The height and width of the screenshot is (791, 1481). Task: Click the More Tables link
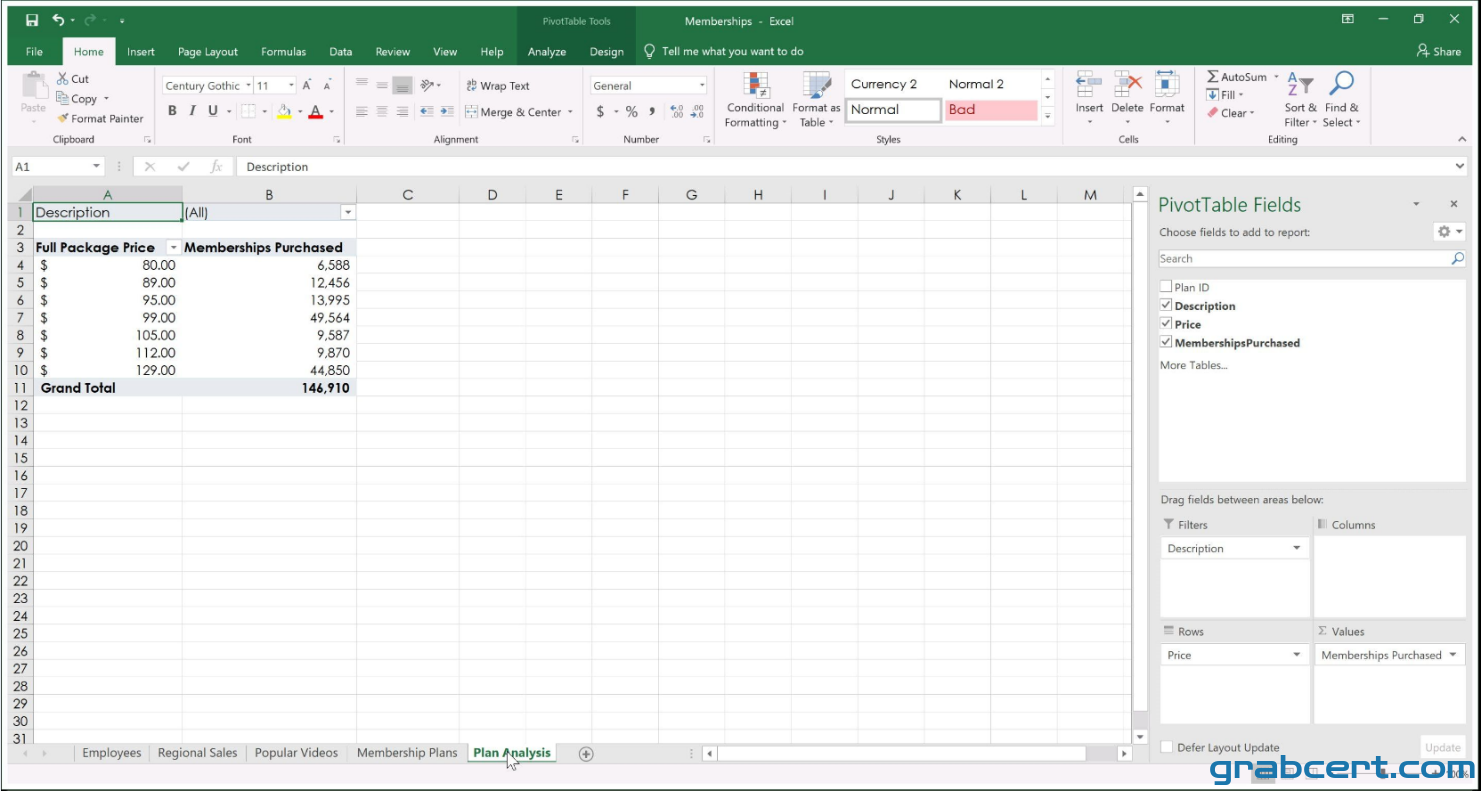(1193, 365)
